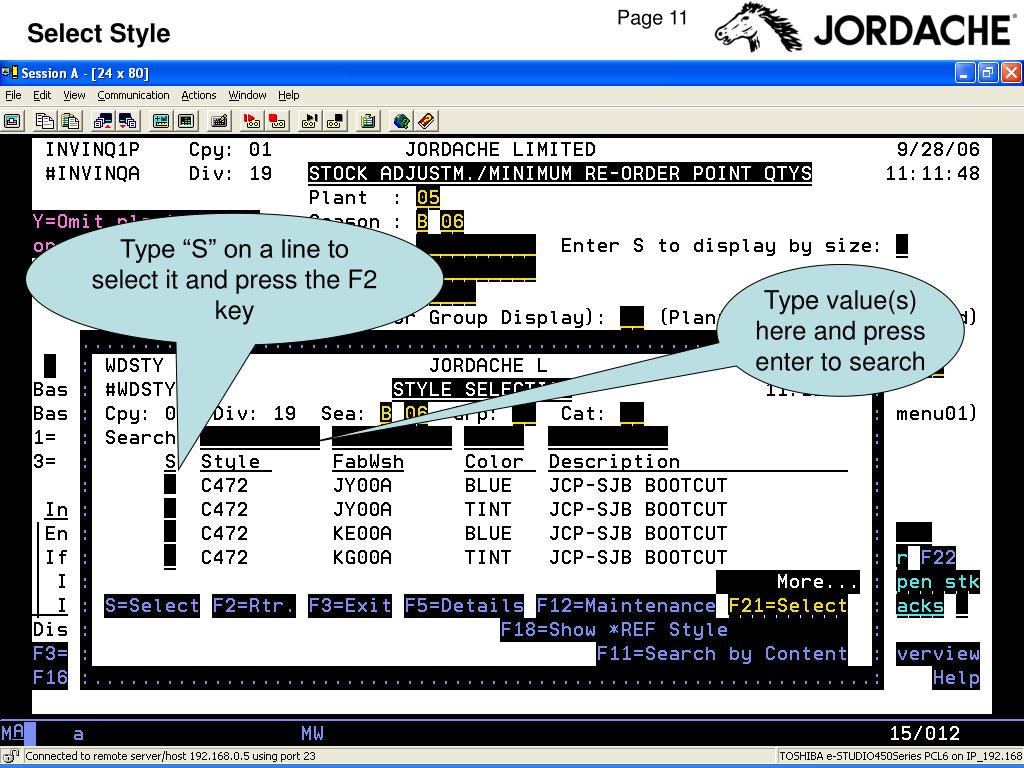Image resolution: width=1024 pixels, height=768 pixels.
Task: Open the Actions menu
Action: [199, 95]
